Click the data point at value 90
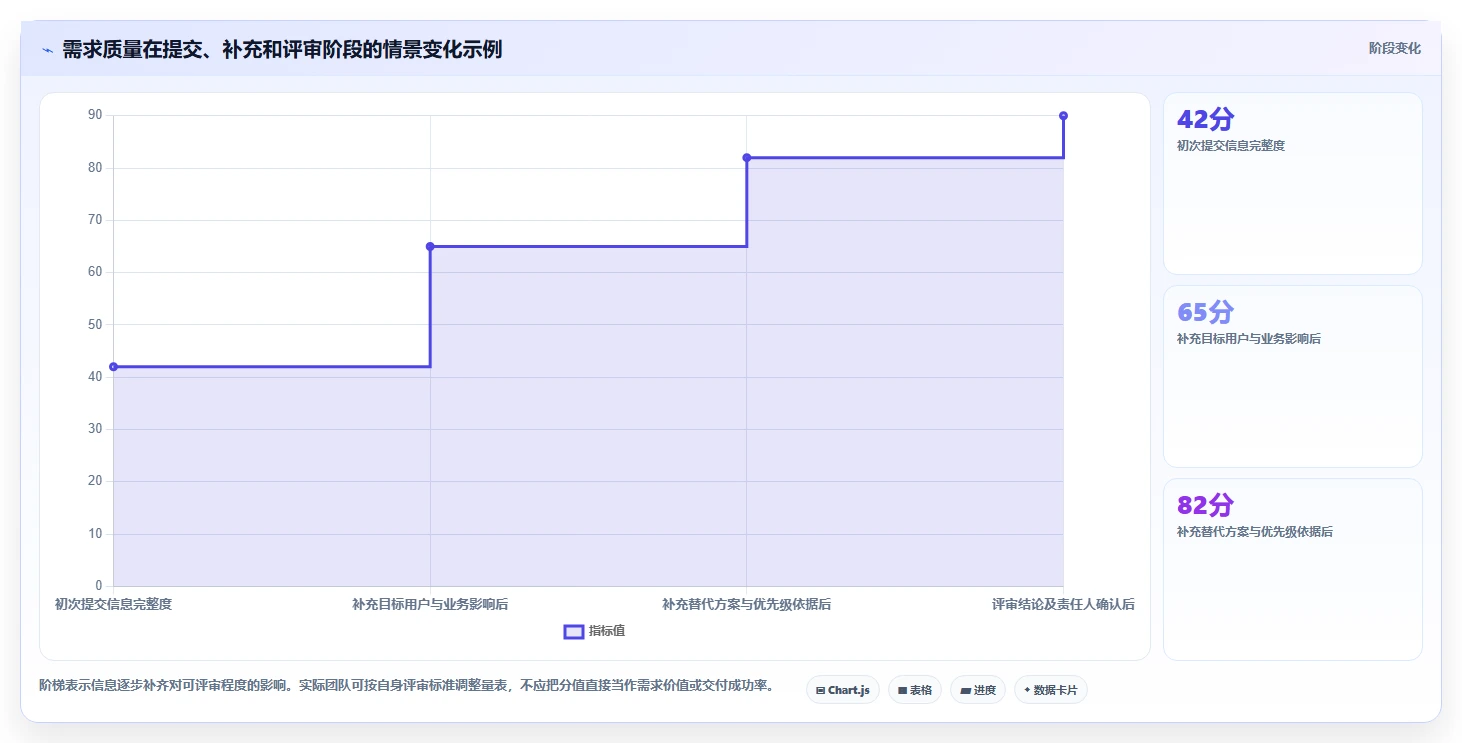This screenshot has height=743, width=1462. [1063, 116]
